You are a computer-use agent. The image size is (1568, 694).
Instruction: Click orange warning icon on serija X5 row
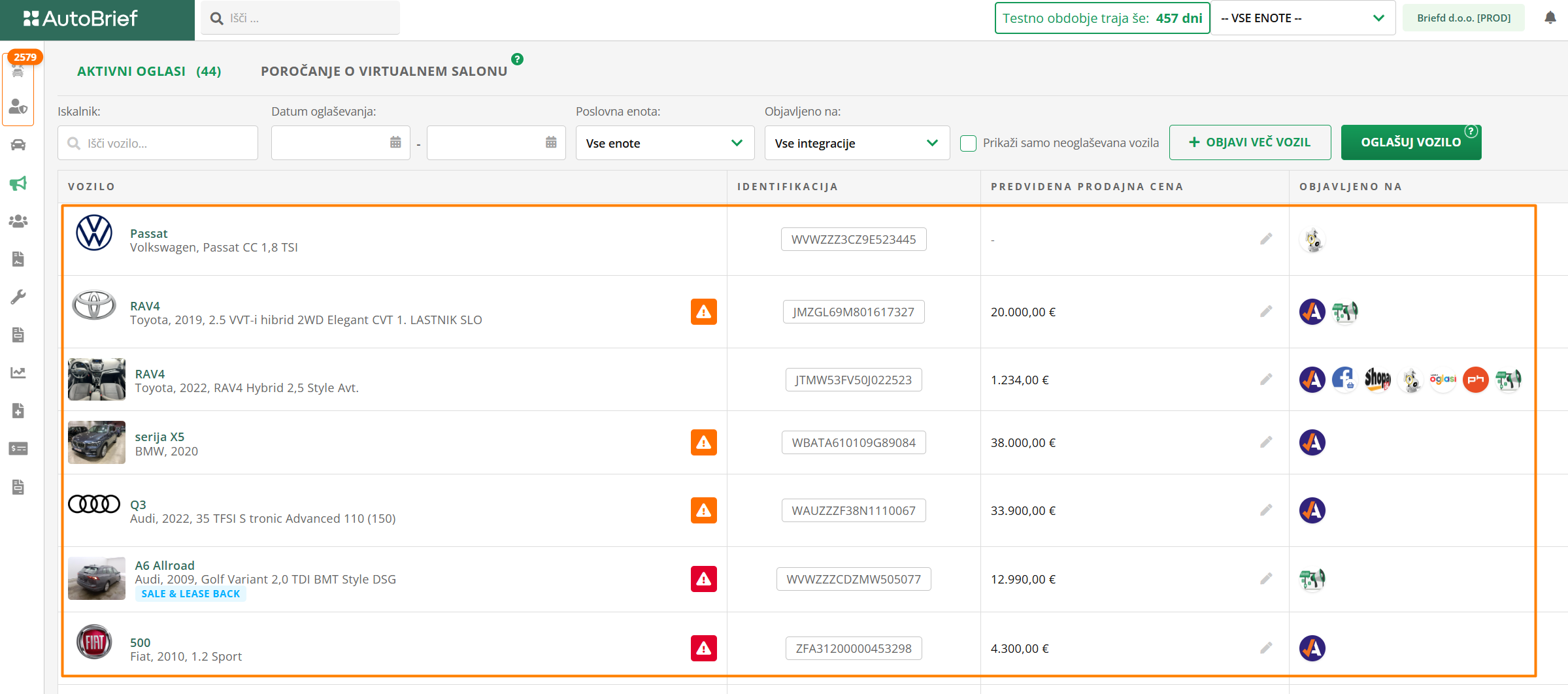704,442
